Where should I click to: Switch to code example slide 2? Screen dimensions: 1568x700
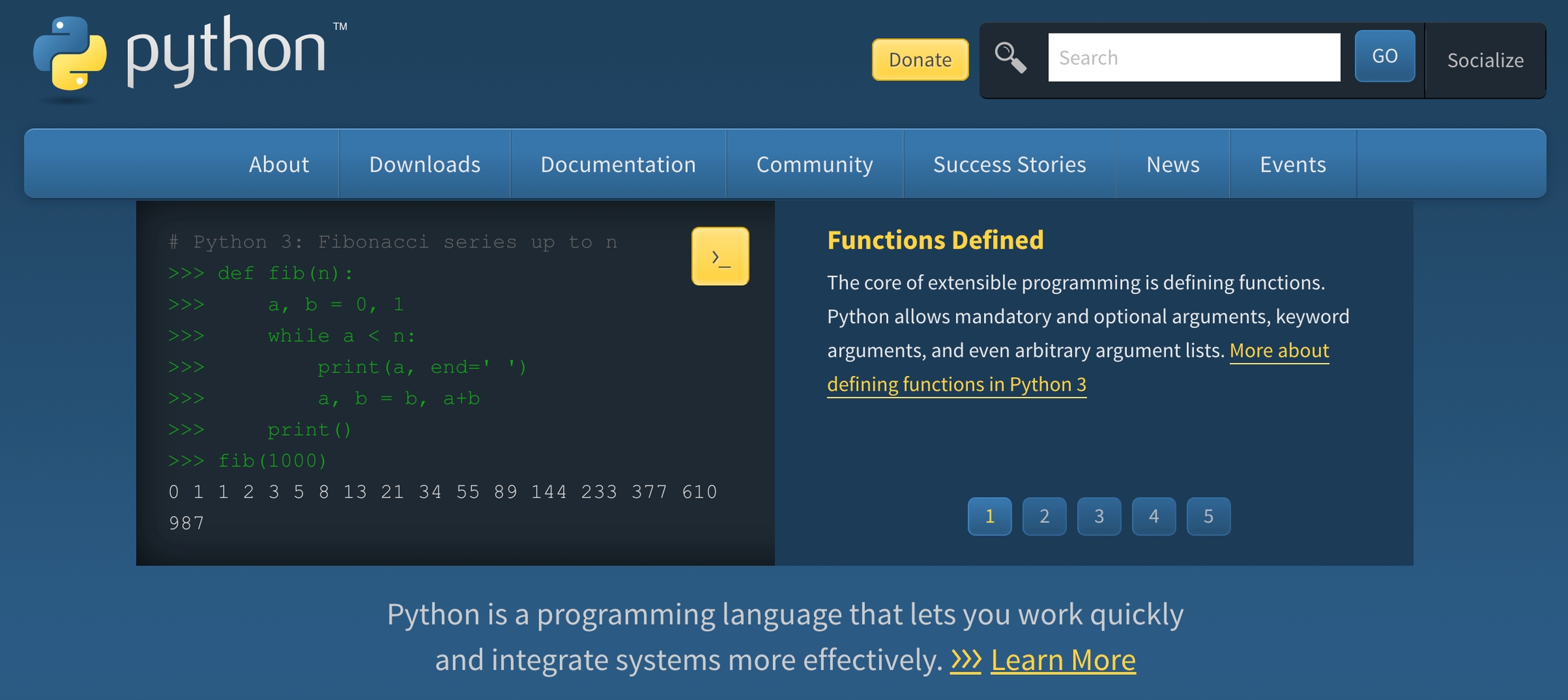click(1044, 516)
